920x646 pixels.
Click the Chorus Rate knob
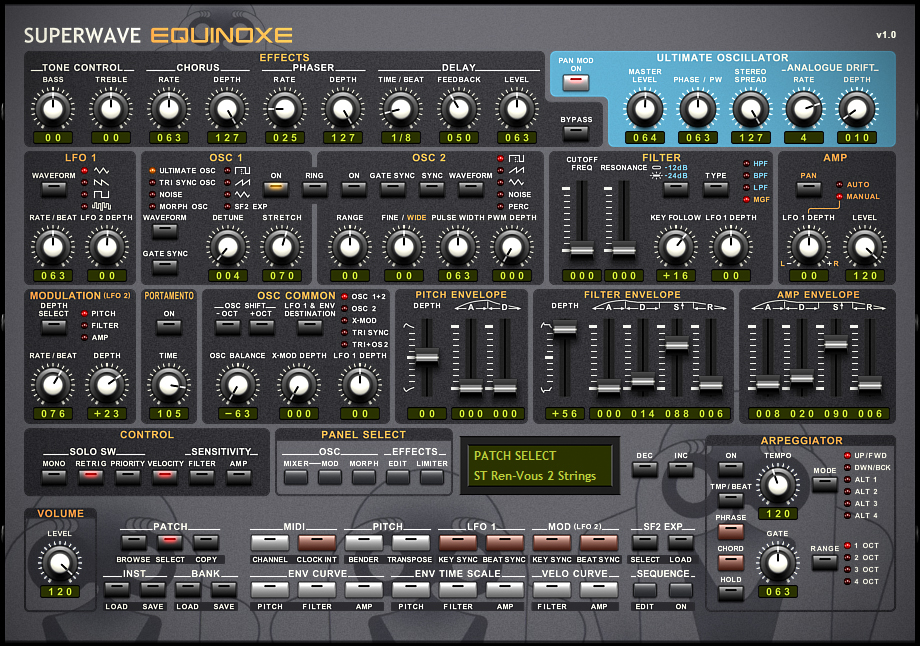(169, 108)
